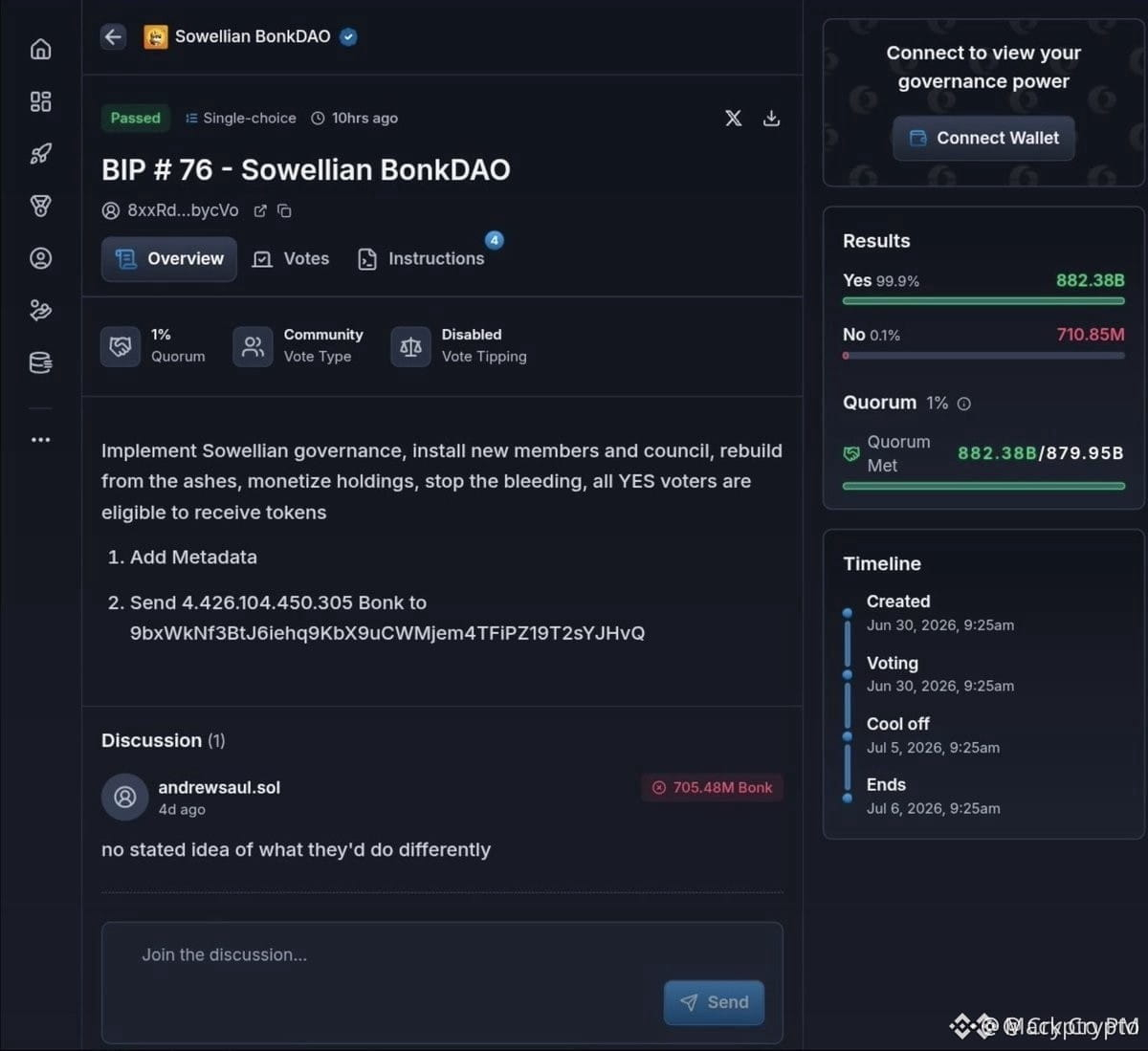Image resolution: width=1148 pixels, height=1051 pixels.
Task: Select the Cool off timeline marker
Action: (x=847, y=736)
